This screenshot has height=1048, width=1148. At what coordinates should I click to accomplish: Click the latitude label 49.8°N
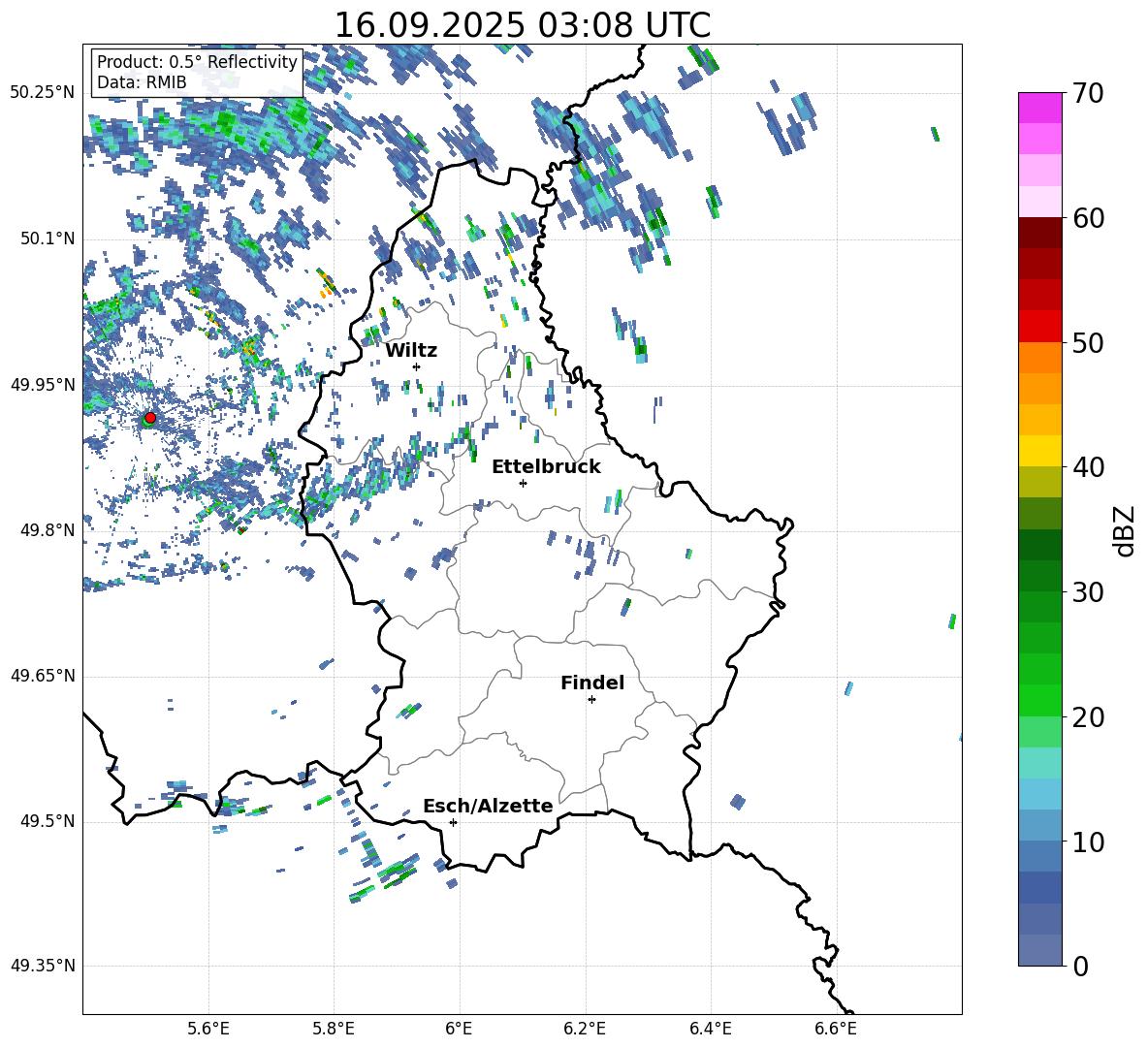coord(48,530)
